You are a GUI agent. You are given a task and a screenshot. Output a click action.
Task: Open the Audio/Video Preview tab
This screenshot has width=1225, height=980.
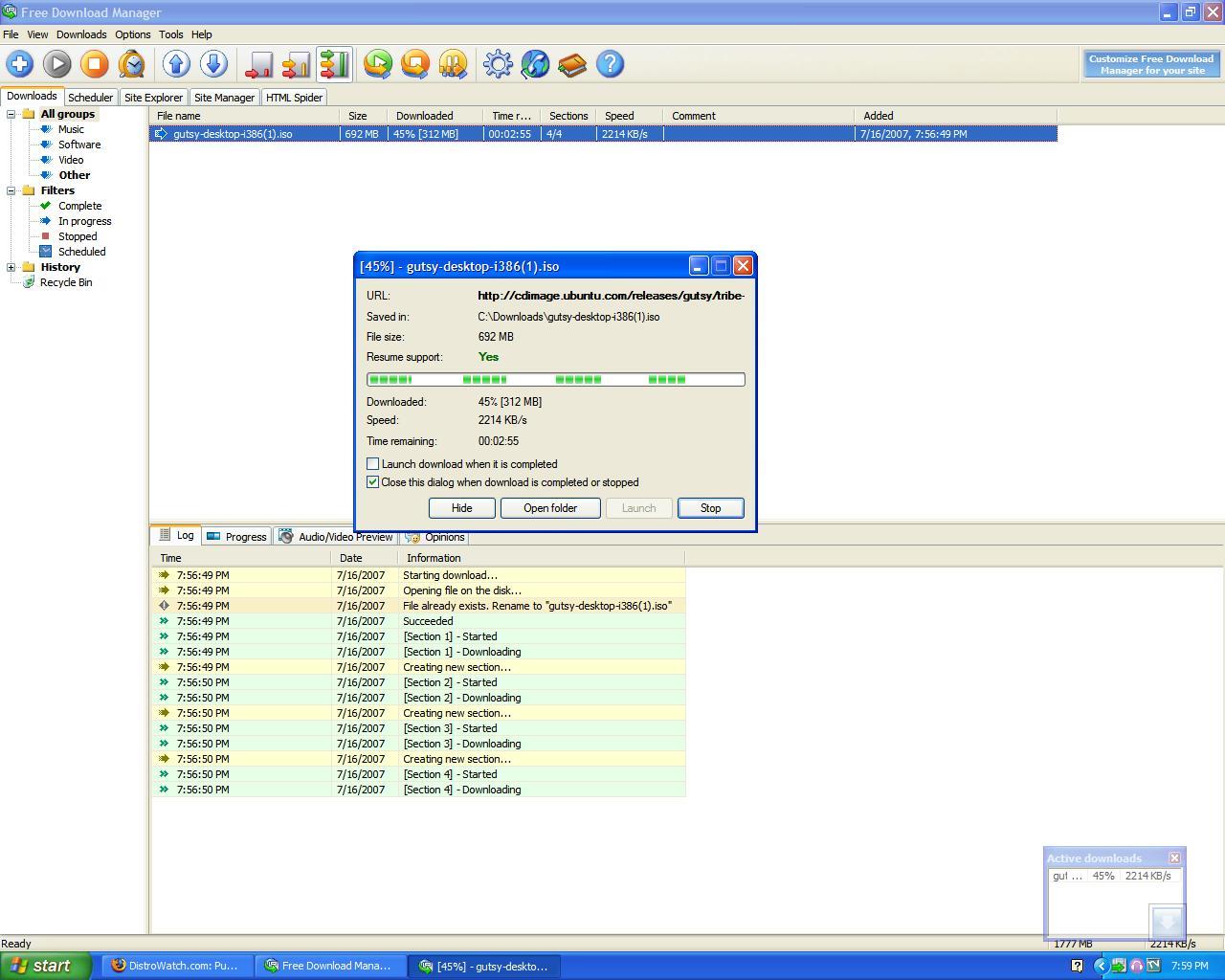click(336, 537)
